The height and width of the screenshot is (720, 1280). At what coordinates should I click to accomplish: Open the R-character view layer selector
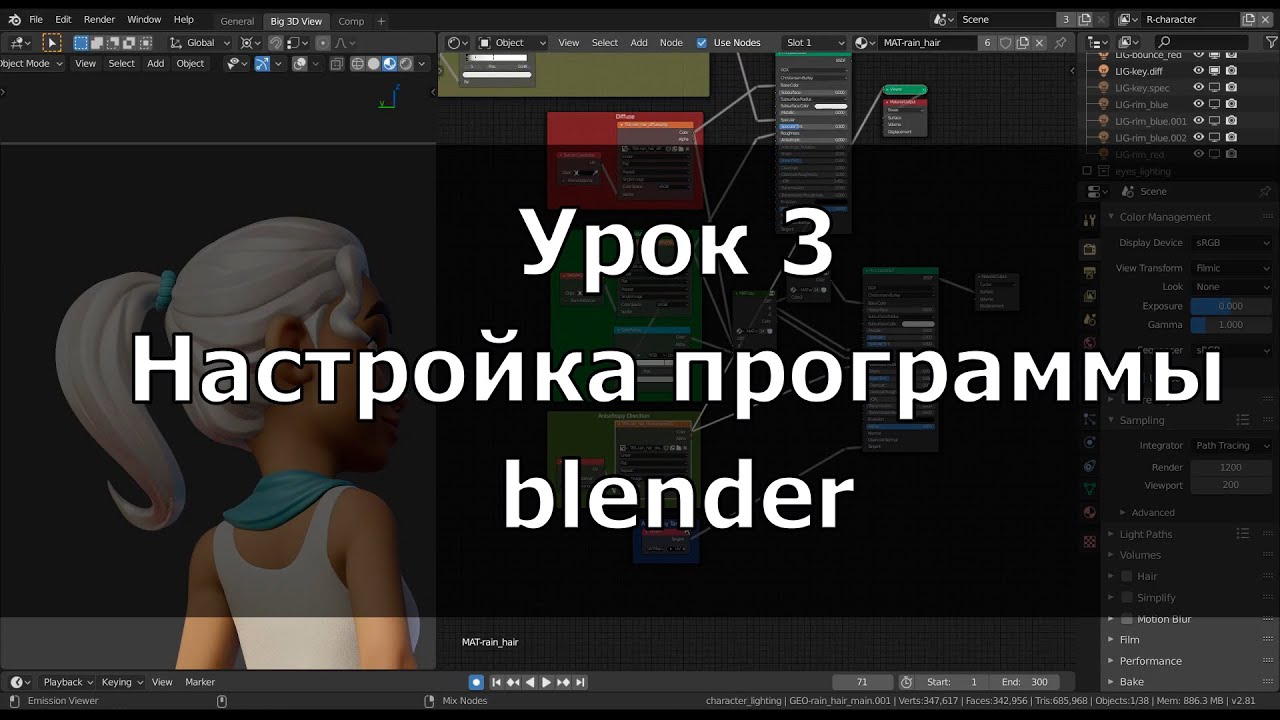tap(1128, 19)
